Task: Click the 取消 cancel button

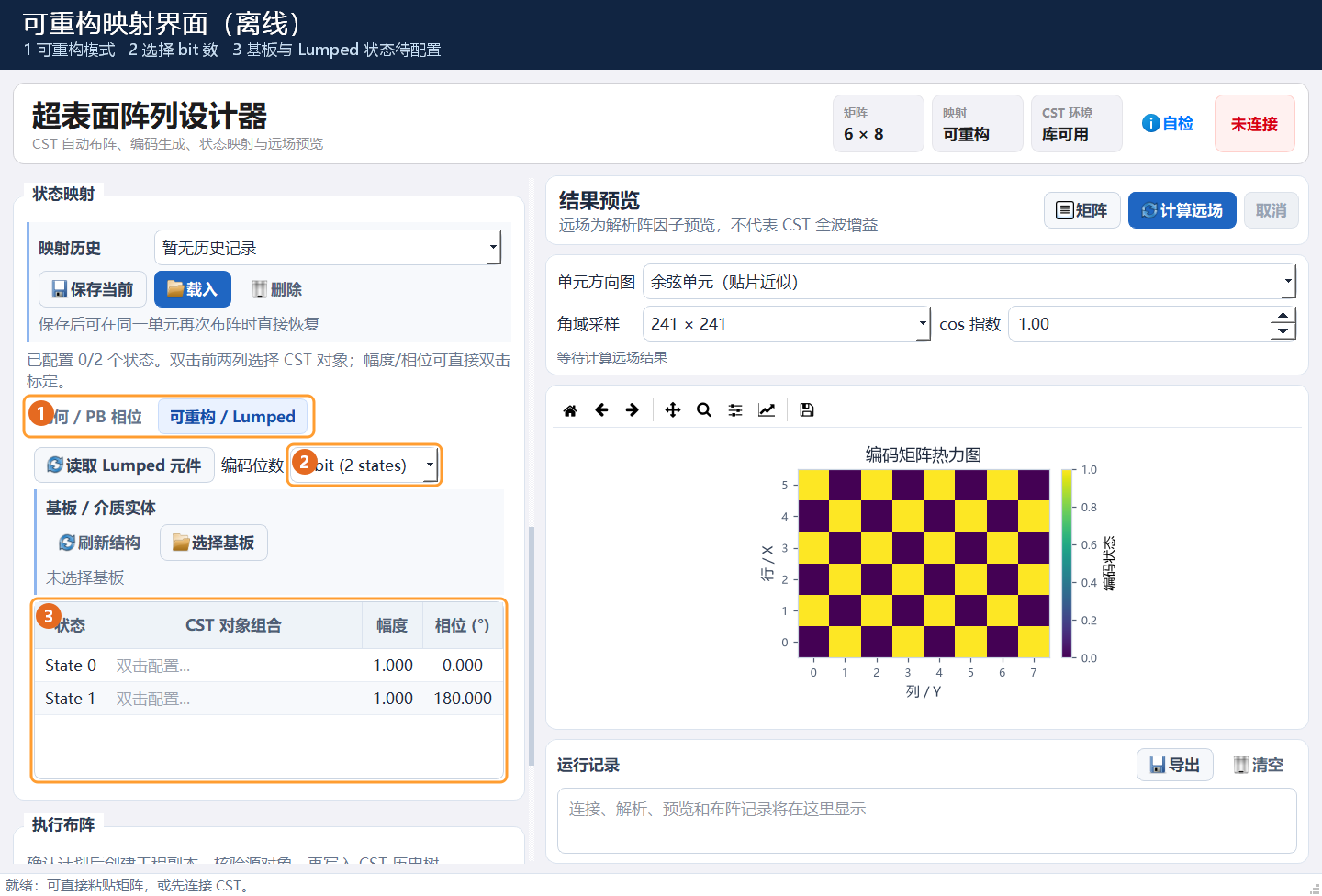Action: (x=1272, y=210)
